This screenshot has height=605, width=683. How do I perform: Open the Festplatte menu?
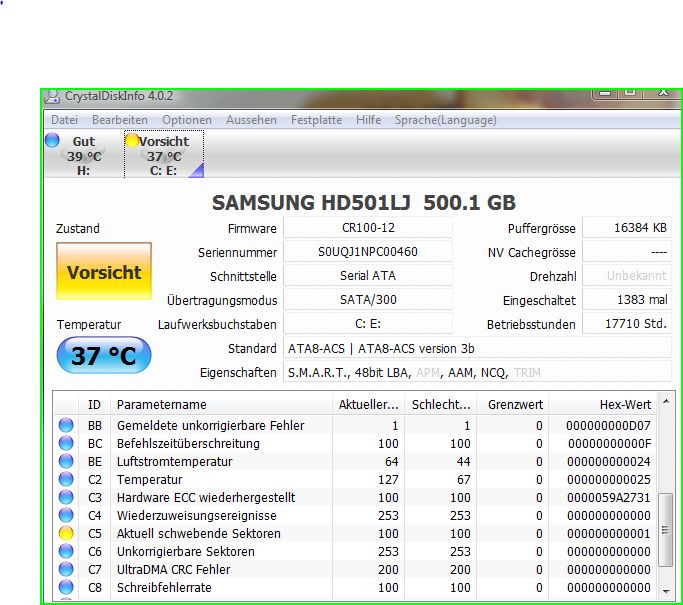(316, 120)
